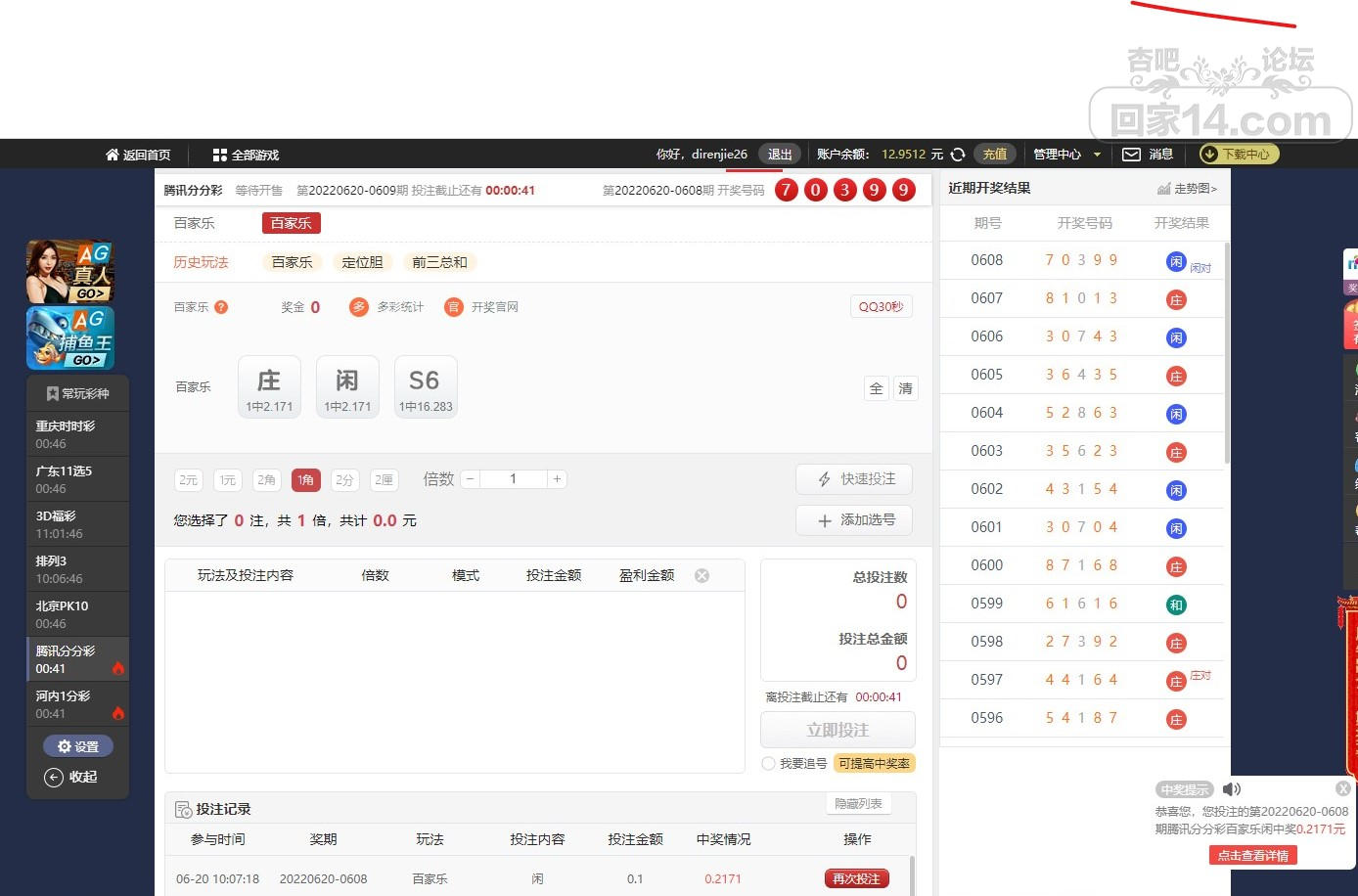Click the 投注记录 record icon
This screenshot has width=1358, height=896.
tap(183, 810)
